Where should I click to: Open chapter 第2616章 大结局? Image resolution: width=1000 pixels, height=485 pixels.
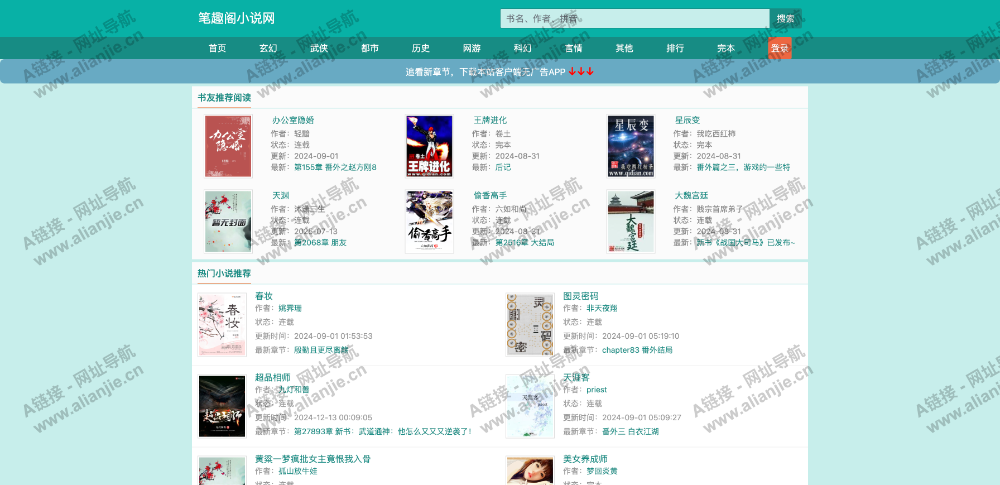525,242
